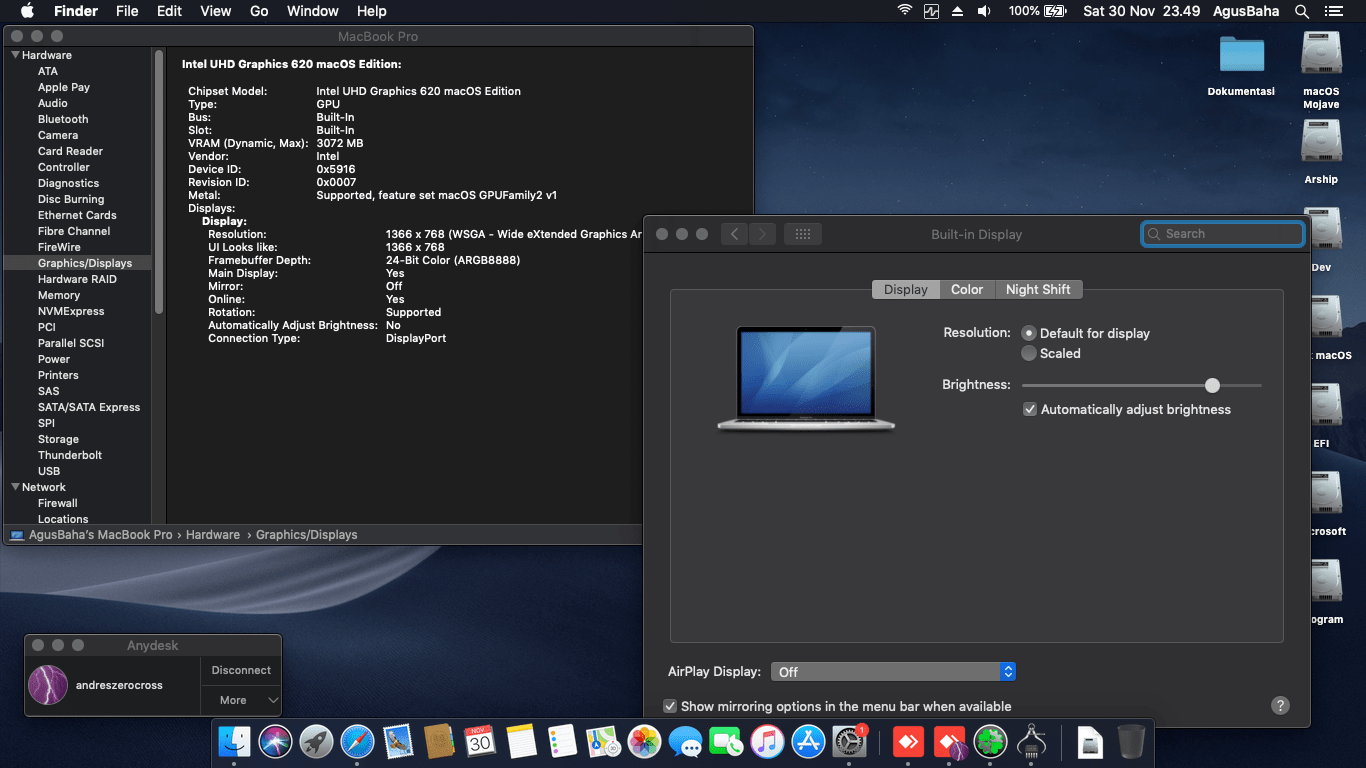Open the AirPlay Display dropdown

click(892, 672)
